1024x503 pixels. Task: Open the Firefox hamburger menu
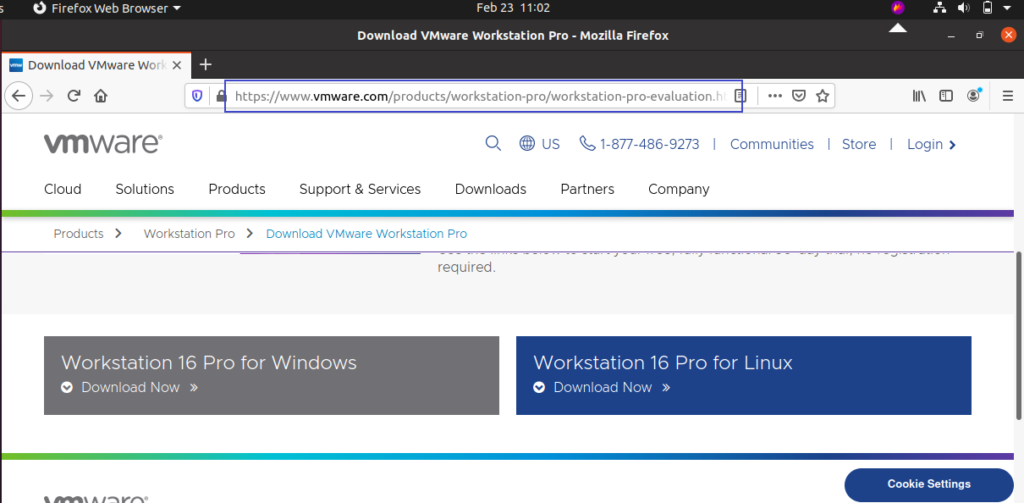click(x=1008, y=96)
